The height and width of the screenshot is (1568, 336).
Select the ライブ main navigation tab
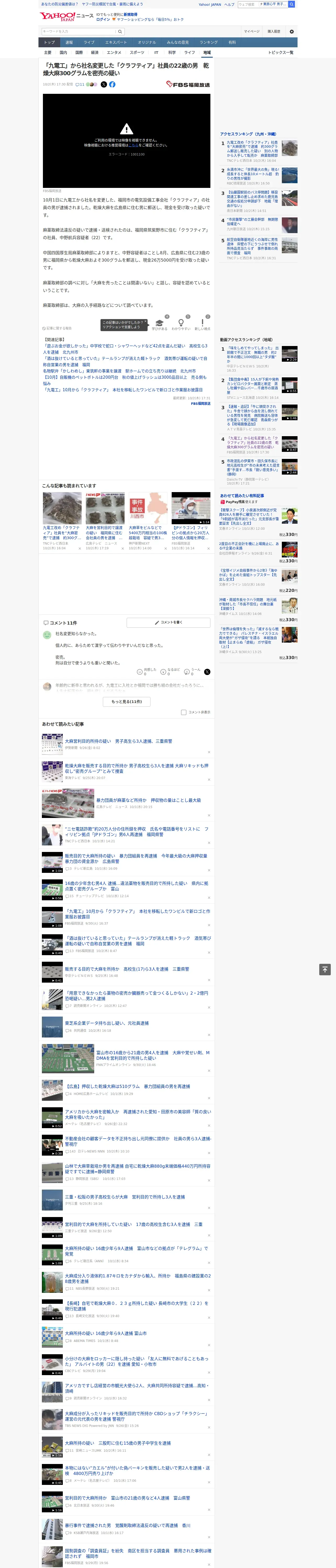click(x=89, y=43)
